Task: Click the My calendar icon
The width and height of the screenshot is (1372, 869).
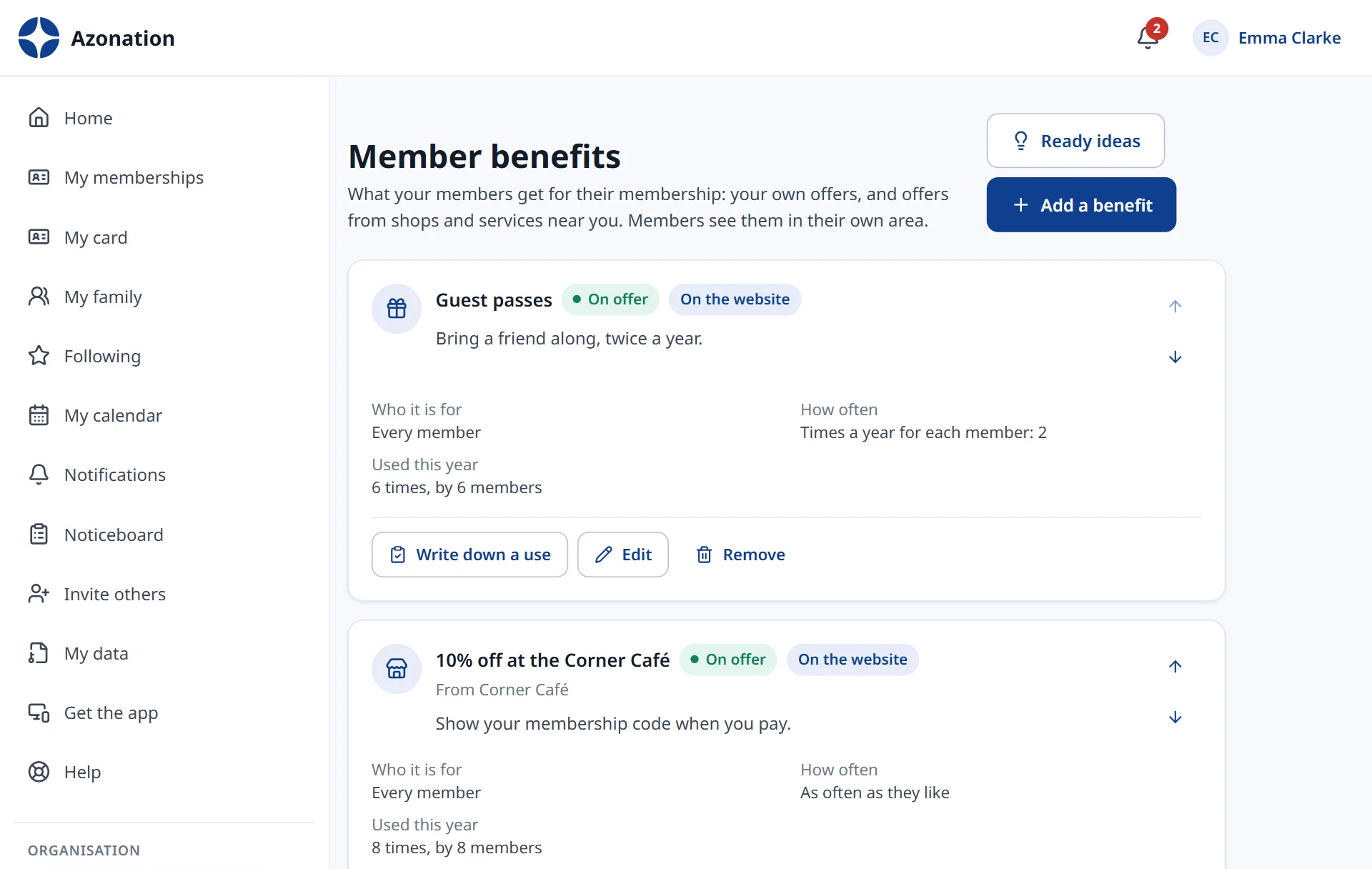Action: coord(39,415)
